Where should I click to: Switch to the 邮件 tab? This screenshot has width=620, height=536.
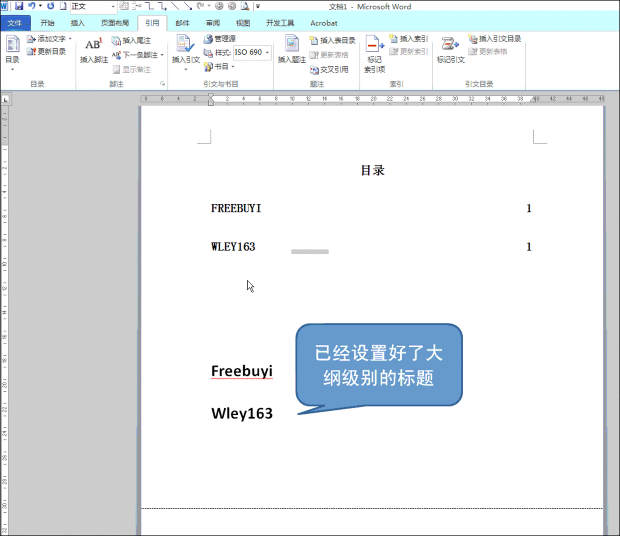[x=182, y=23]
